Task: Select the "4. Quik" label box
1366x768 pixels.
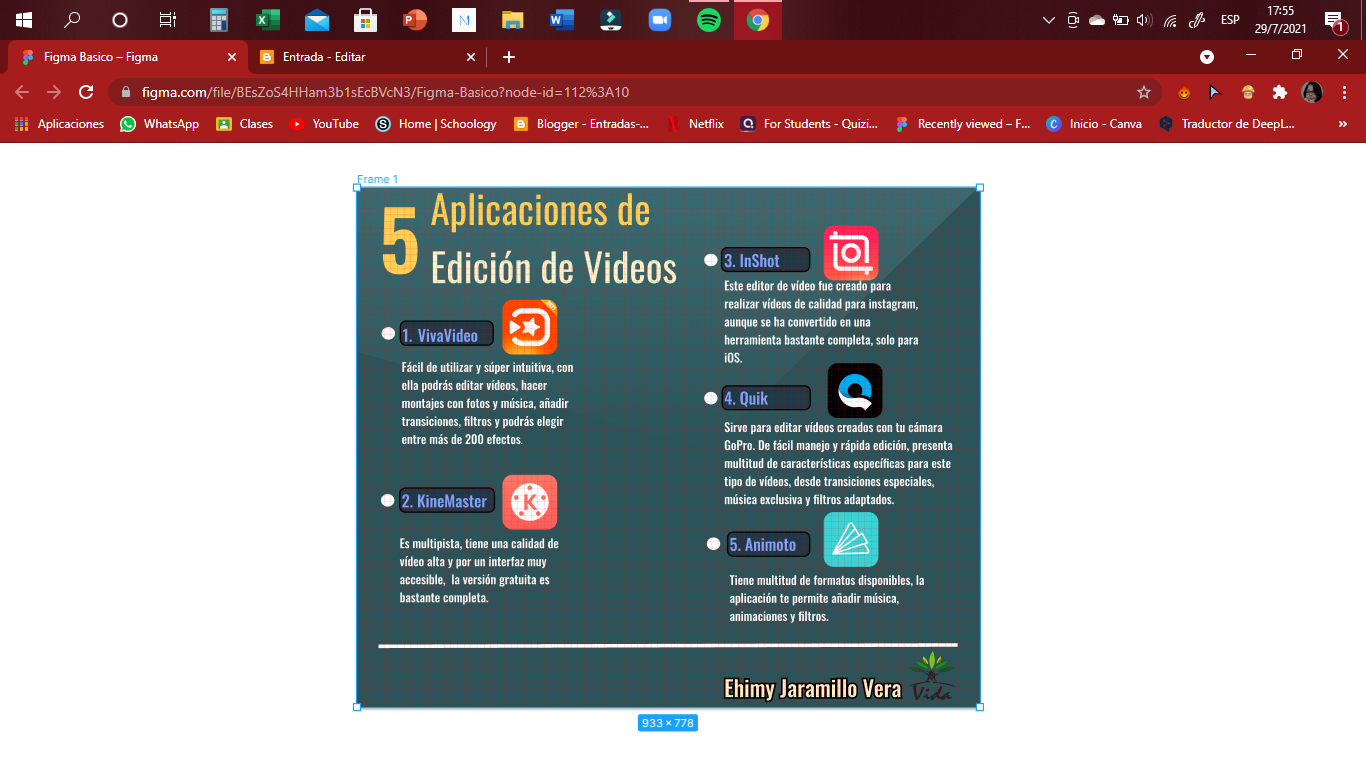Action: [766, 398]
